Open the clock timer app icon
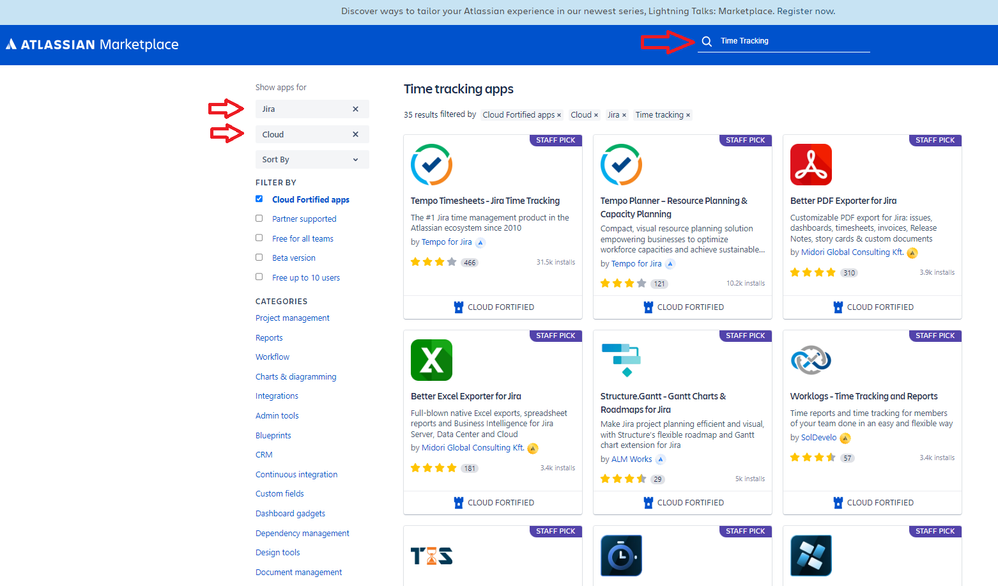The height and width of the screenshot is (586, 998). [x=621, y=556]
